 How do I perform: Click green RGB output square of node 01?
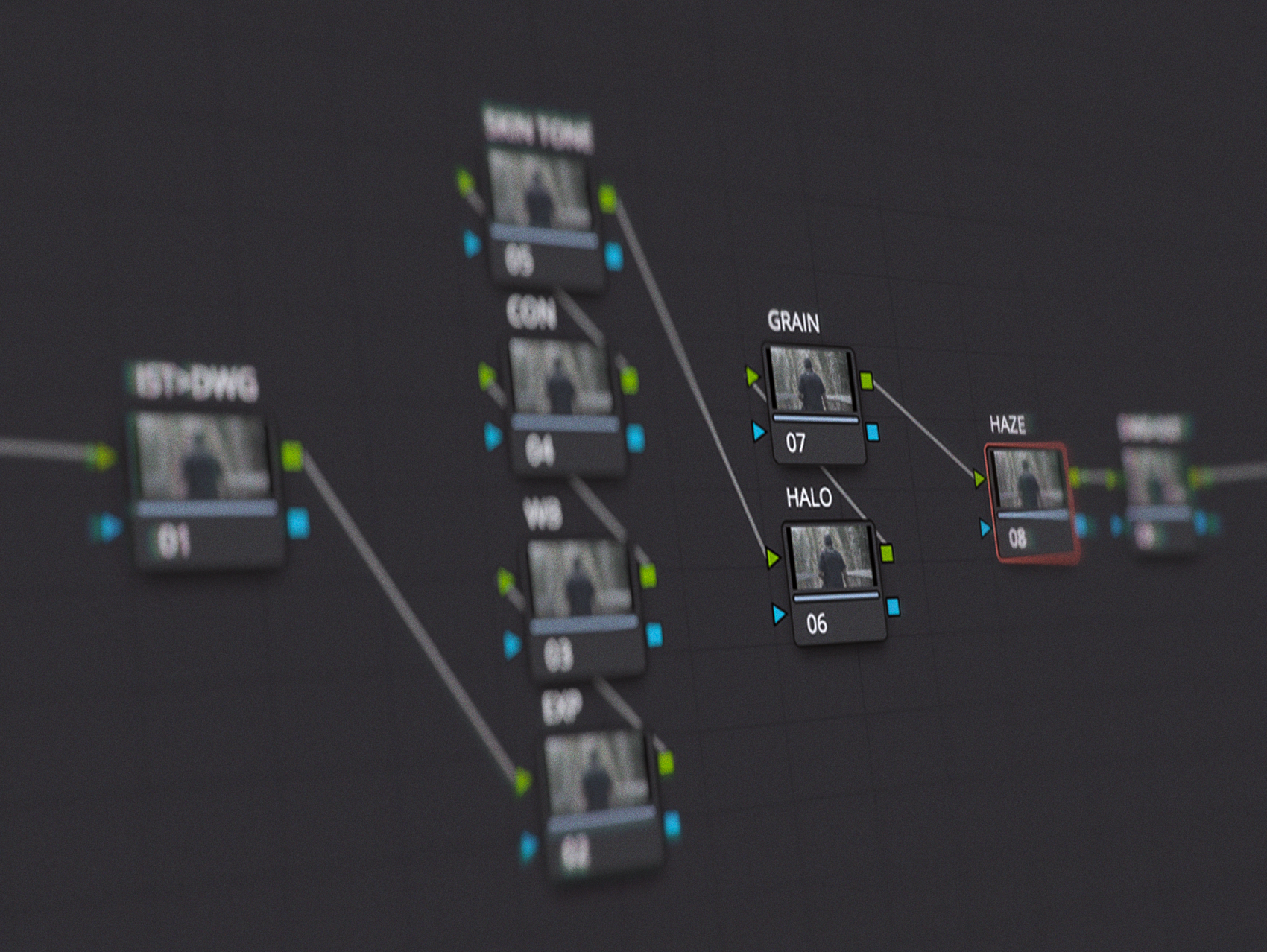(x=292, y=456)
